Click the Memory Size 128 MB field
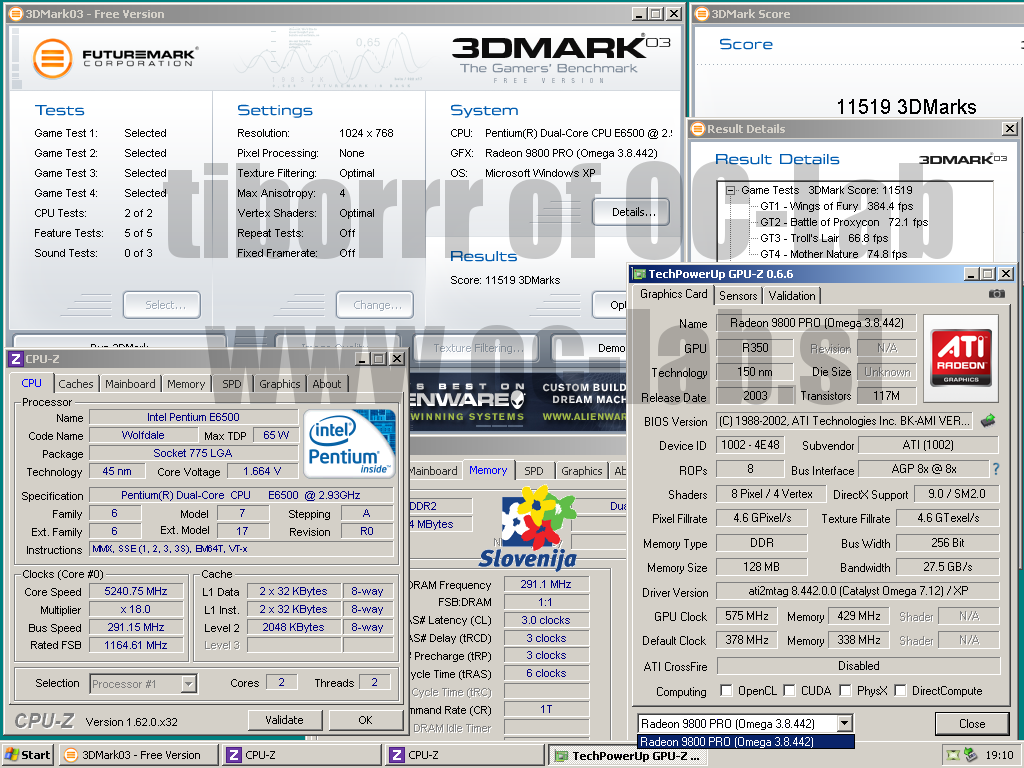The image size is (1024, 768). [761, 567]
